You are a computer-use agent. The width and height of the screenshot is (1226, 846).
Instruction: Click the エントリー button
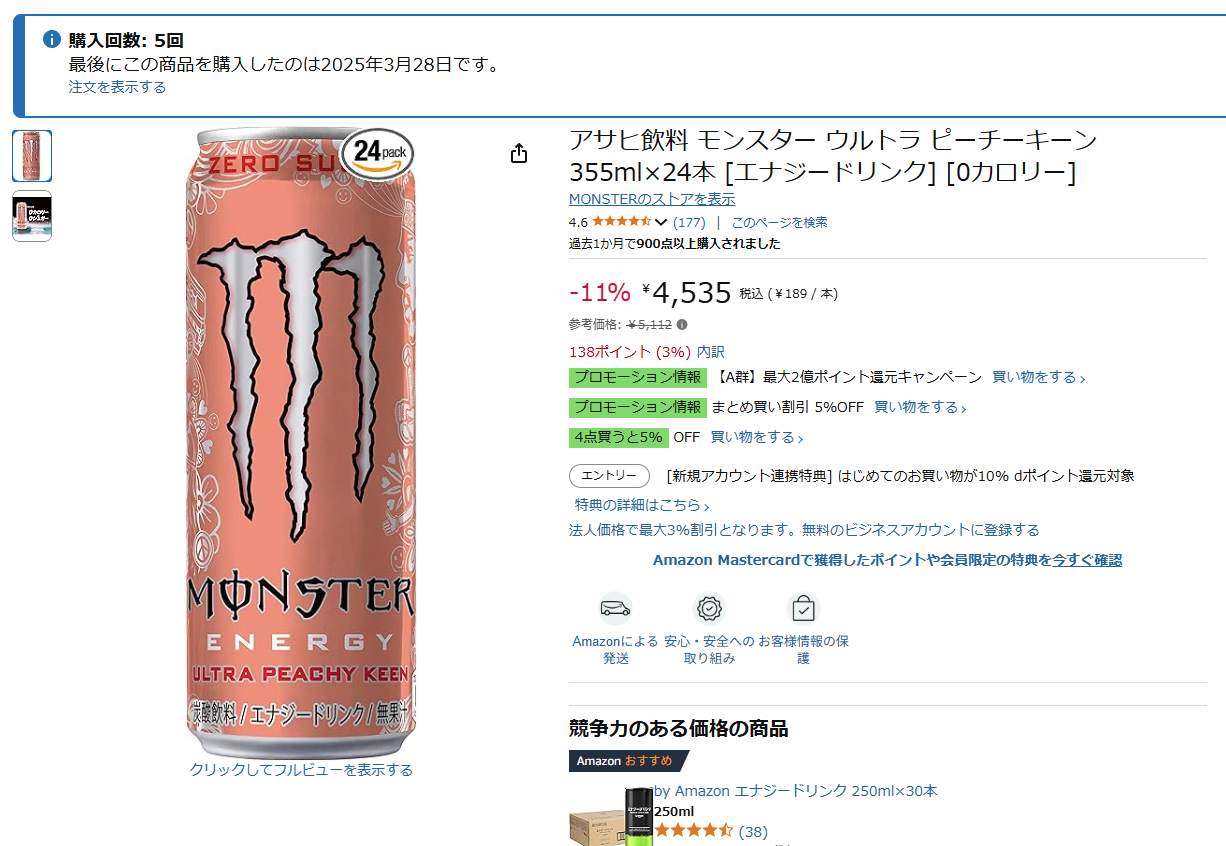pos(609,476)
